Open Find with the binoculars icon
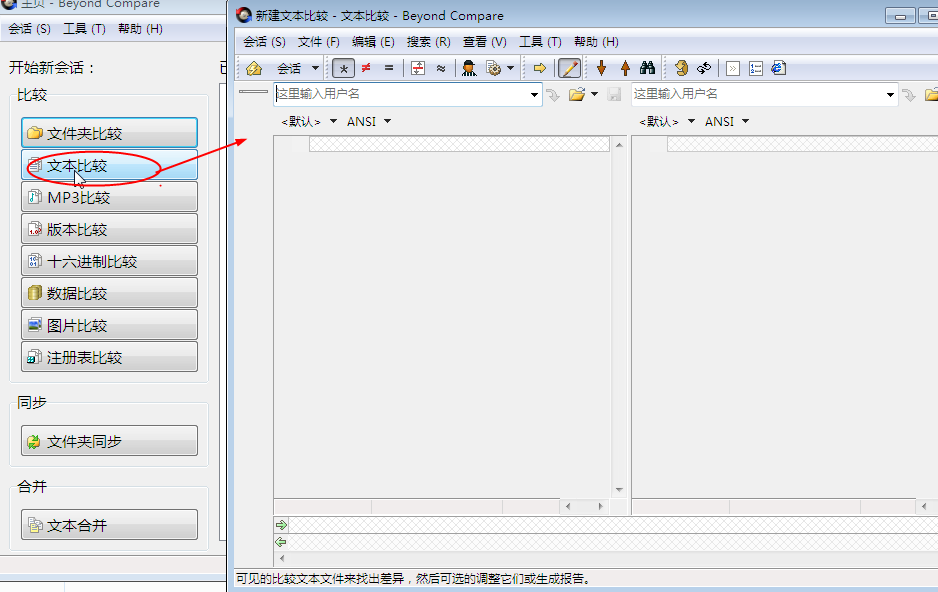938x592 pixels. point(647,68)
